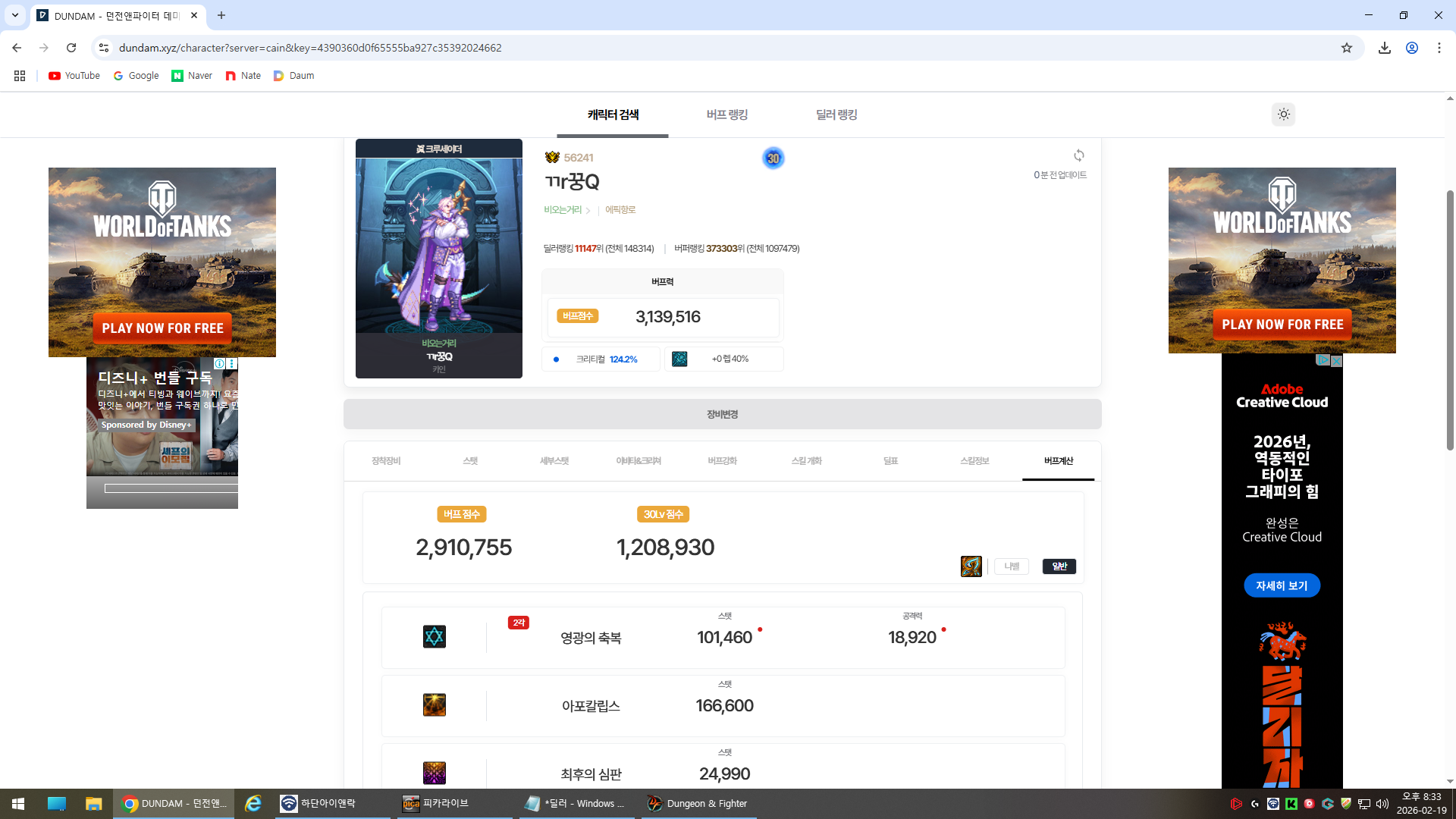Expand the 장비변경 equipment change bar

pos(722,414)
